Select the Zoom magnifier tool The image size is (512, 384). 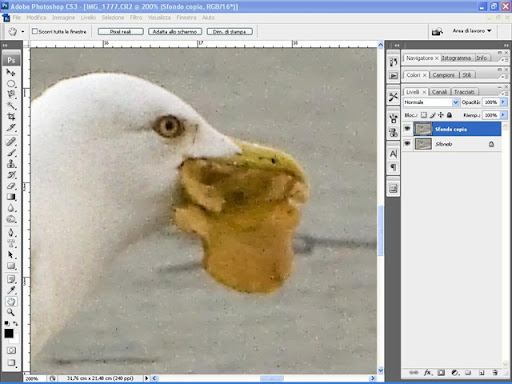point(11,312)
